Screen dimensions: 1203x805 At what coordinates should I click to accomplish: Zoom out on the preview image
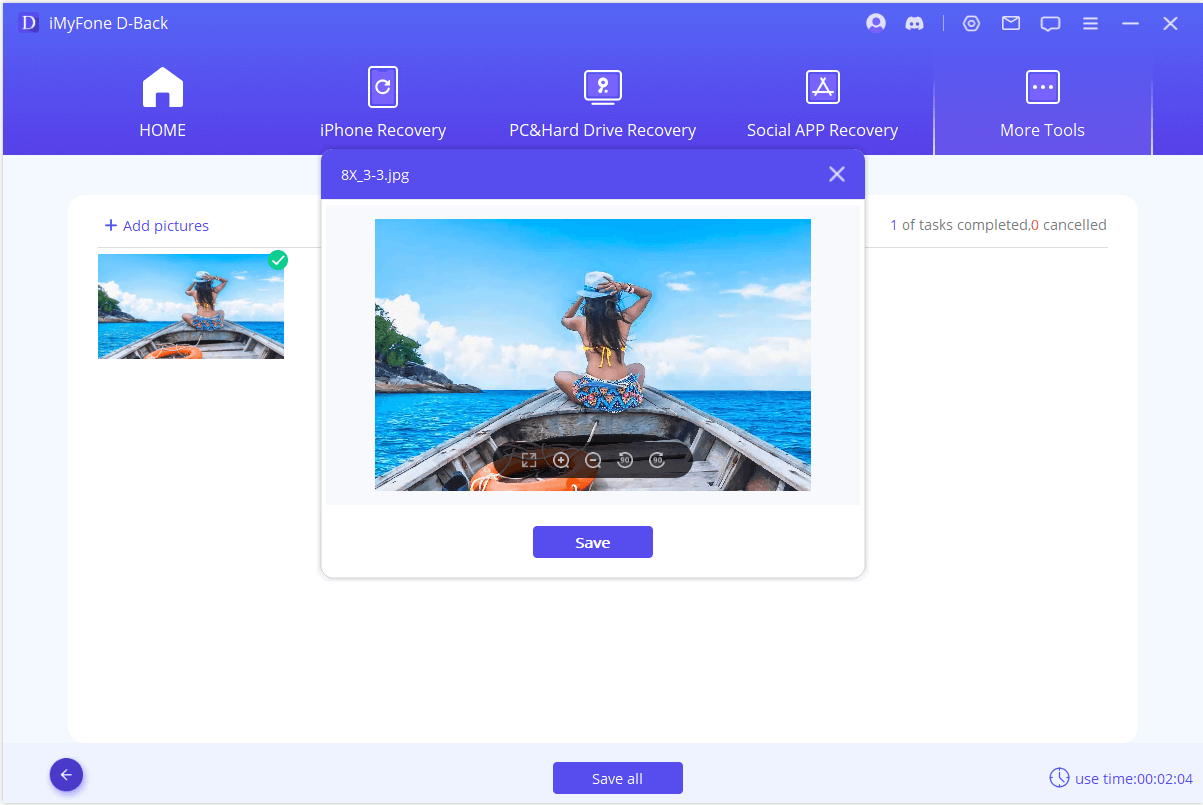593,460
